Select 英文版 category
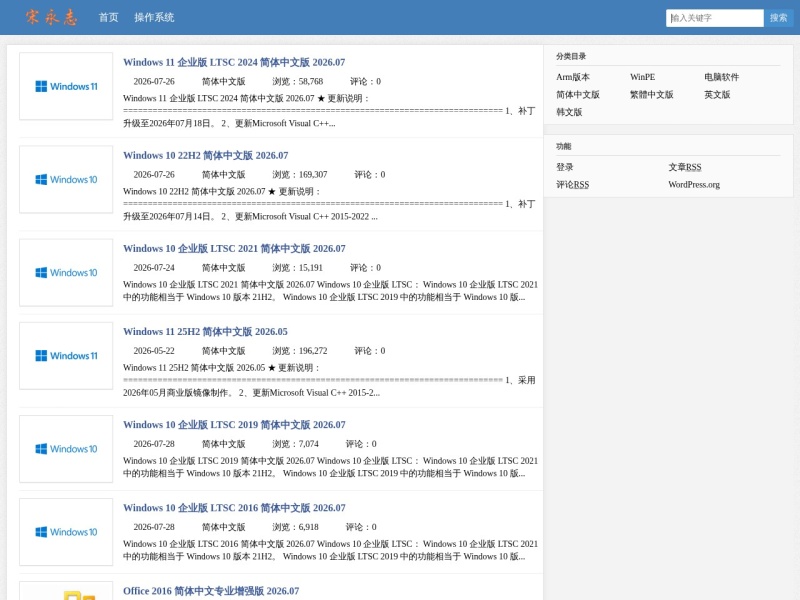This screenshot has height=600, width=800. [x=717, y=94]
